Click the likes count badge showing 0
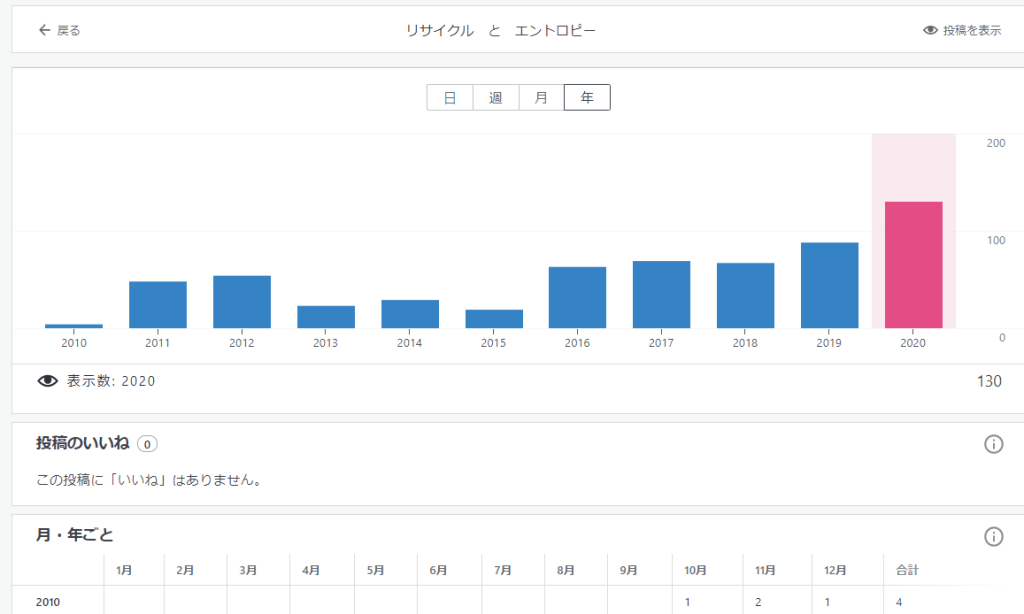Image resolution: width=1024 pixels, height=614 pixels. pyautogui.click(x=147, y=444)
